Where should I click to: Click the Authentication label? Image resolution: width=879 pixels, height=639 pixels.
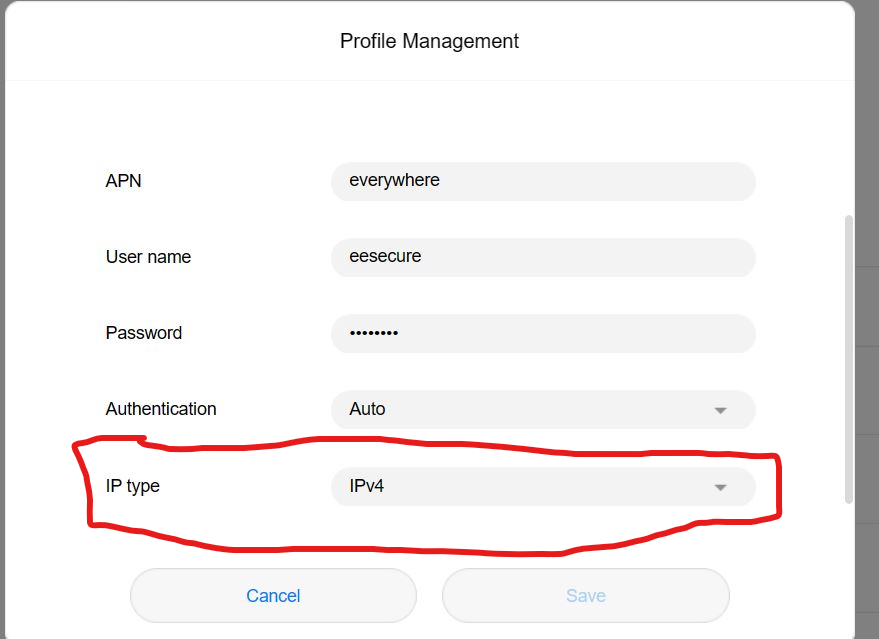pyautogui.click(x=161, y=409)
